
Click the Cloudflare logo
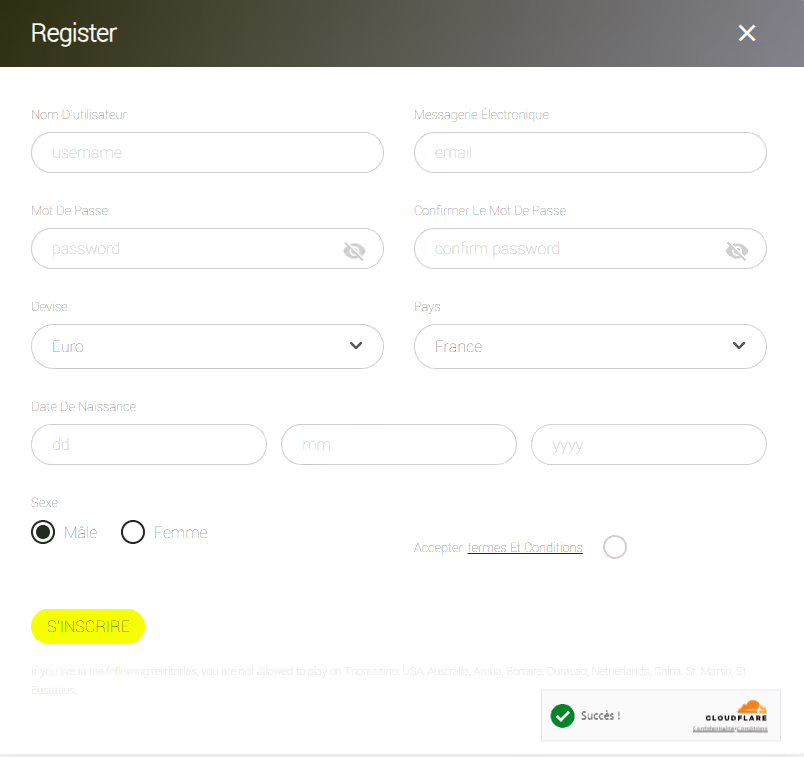pyautogui.click(x=736, y=711)
